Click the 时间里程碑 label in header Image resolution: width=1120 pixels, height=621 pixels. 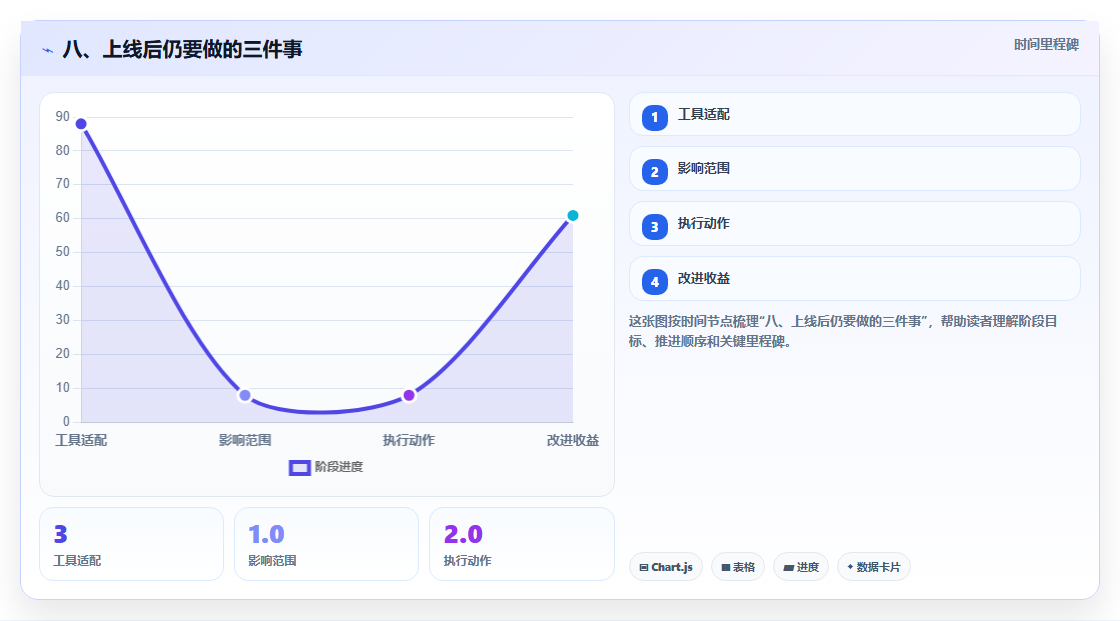(1046, 45)
